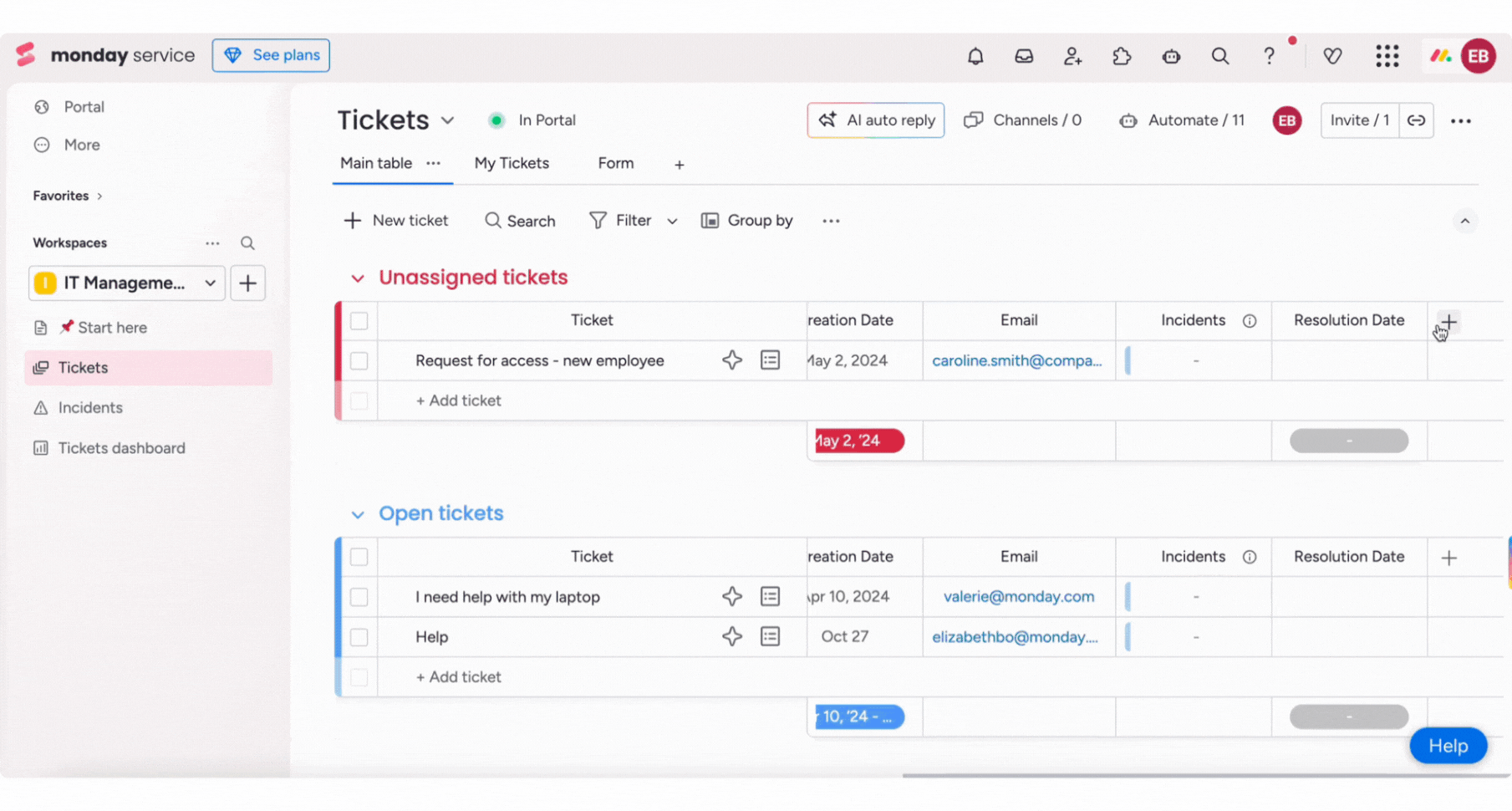Collapse the Open tickets group
The width and height of the screenshot is (1512, 811).
coord(358,515)
